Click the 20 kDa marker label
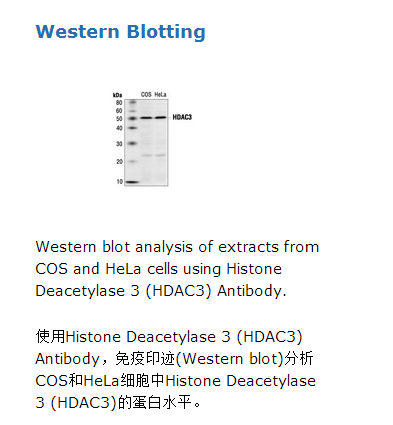The image size is (393, 425). tap(119, 162)
